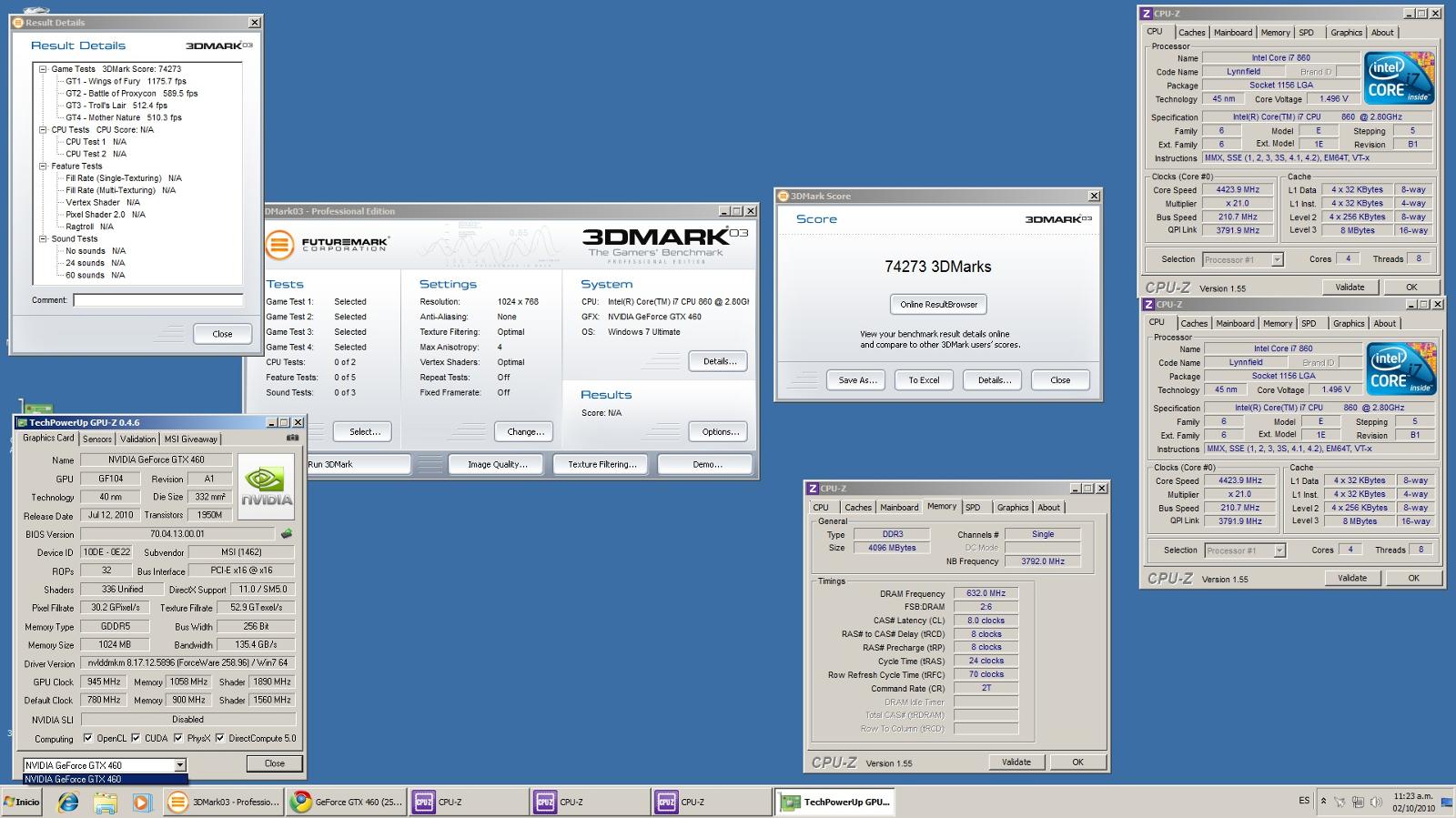Image resolution: width=1456 pixels, height=818 pixels.
Task: Click Texture Filtering button in 3DMark03
Action: 602,464
